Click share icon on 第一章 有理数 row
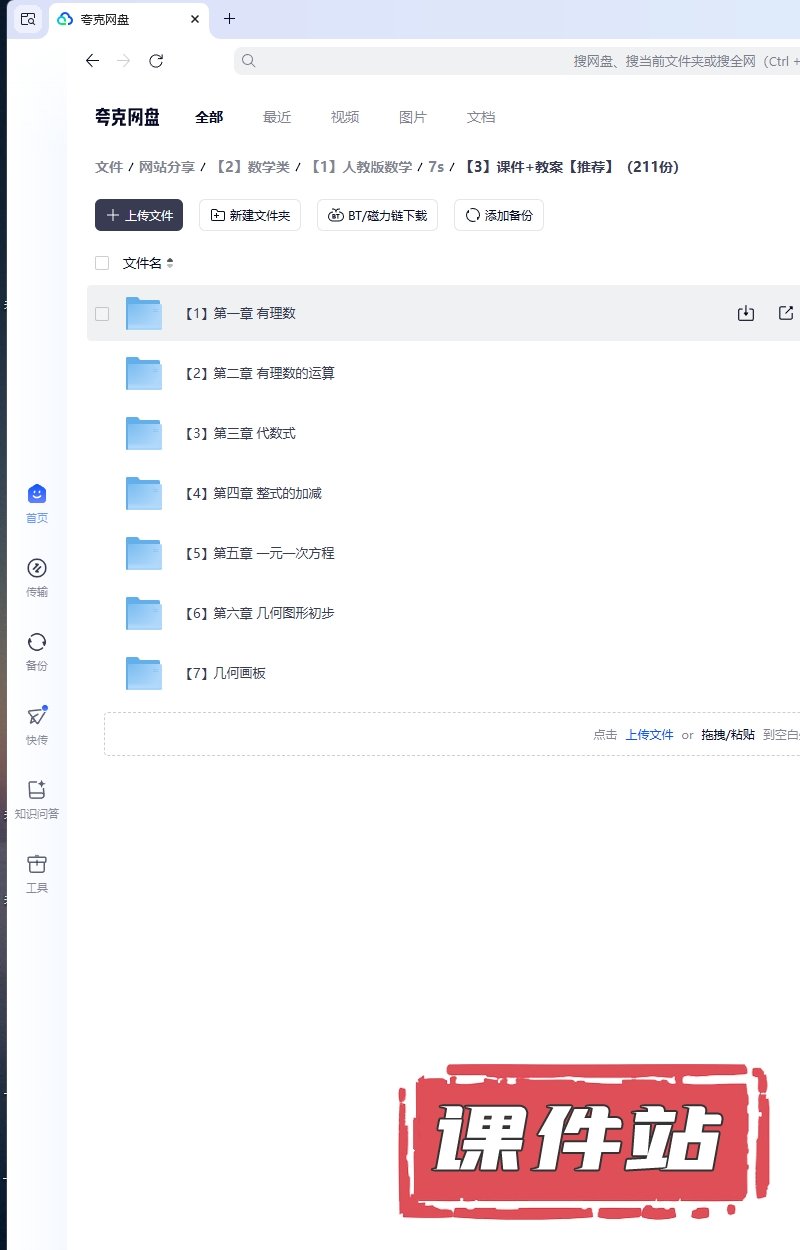 tap(786, 313)
